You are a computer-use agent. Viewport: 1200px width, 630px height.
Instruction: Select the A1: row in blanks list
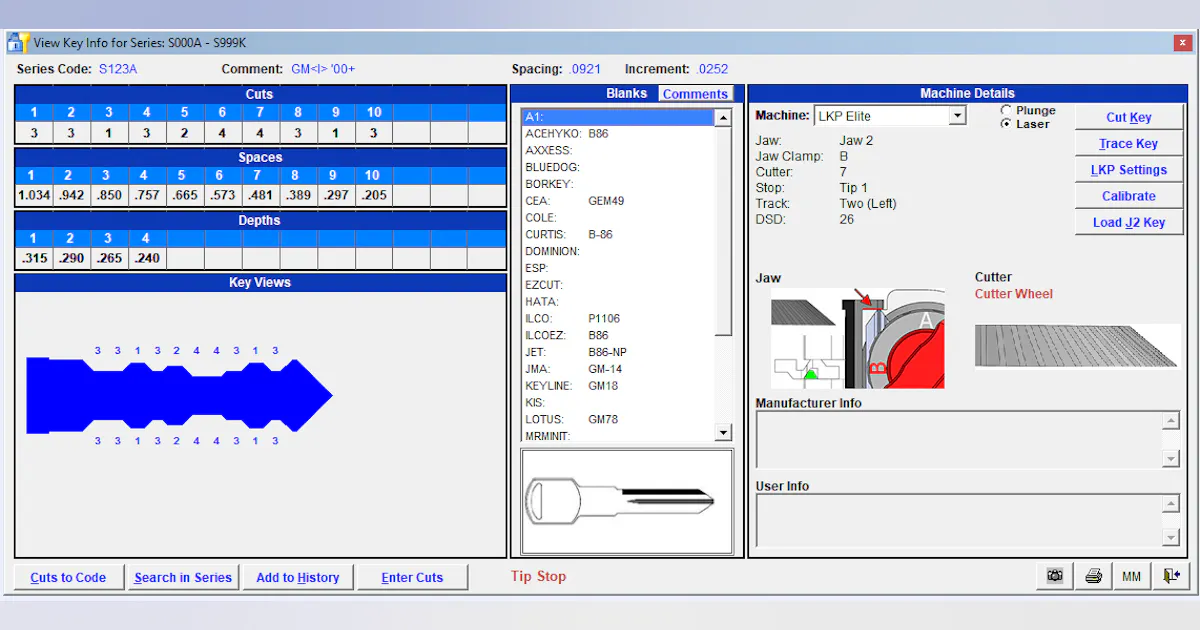[618, 117]
